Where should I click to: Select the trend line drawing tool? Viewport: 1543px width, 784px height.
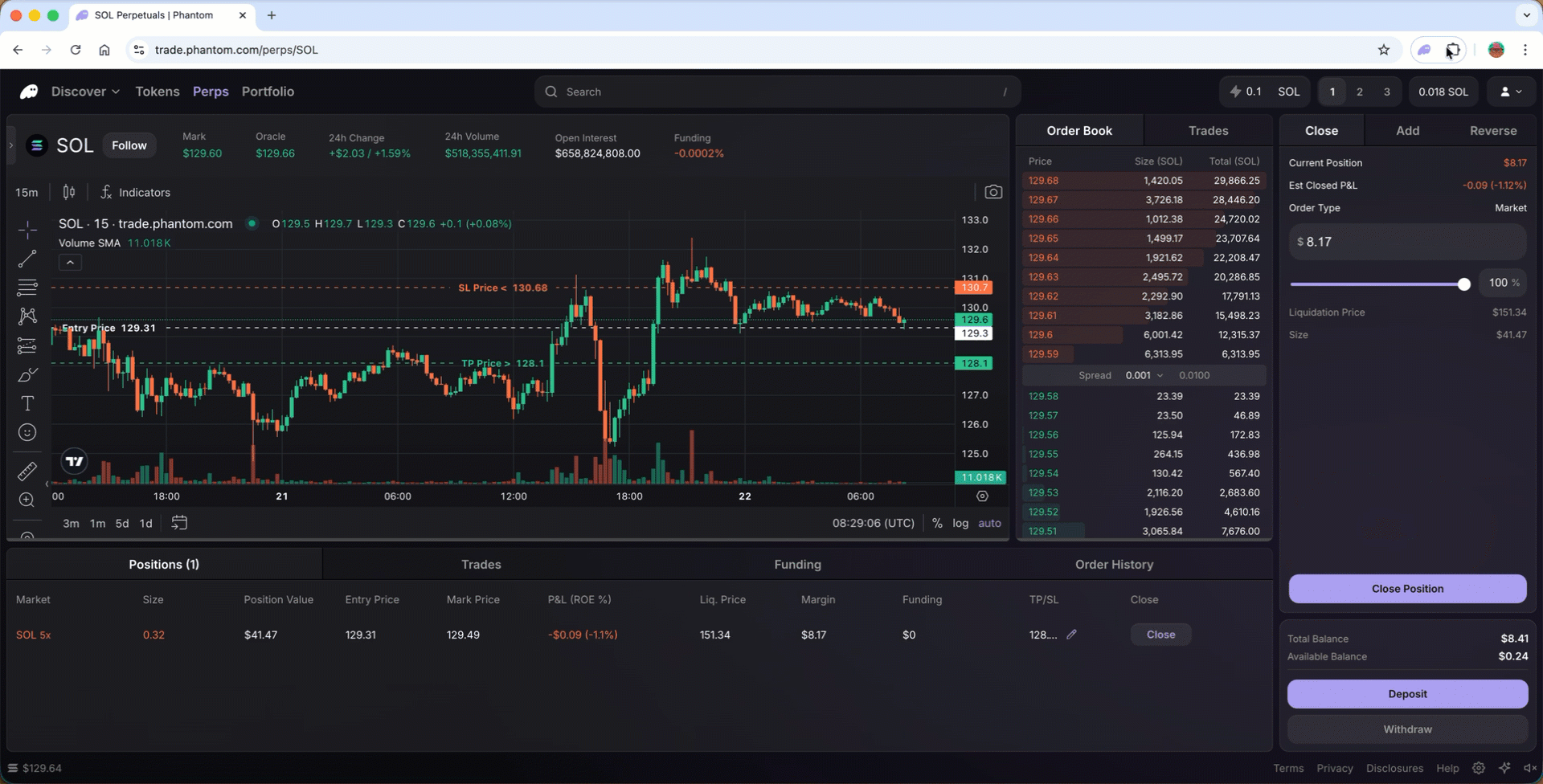[x=27, y=259]
